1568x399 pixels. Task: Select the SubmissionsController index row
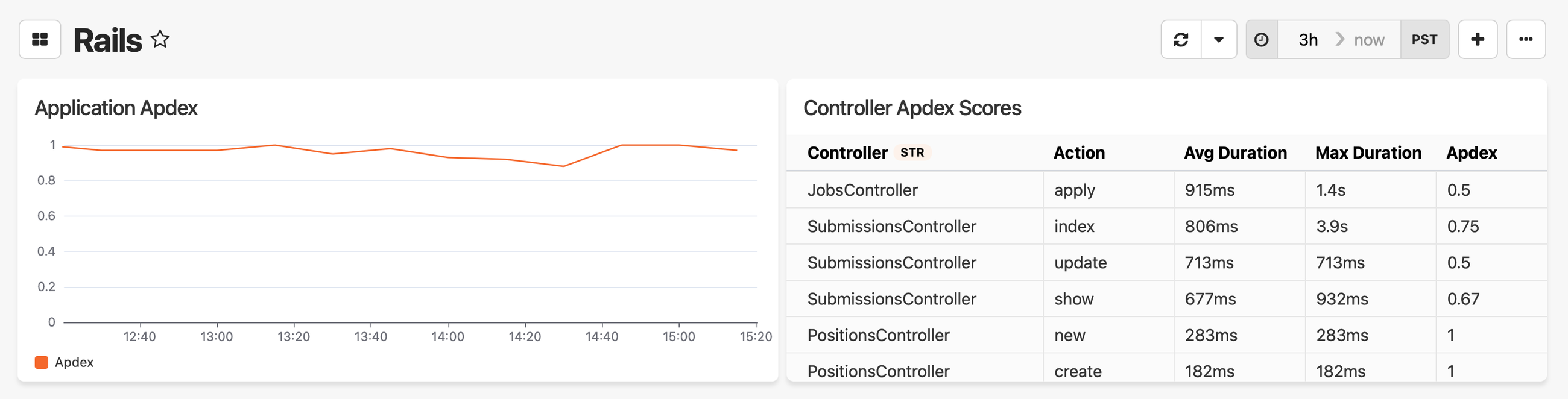[x=1035, y=225]
